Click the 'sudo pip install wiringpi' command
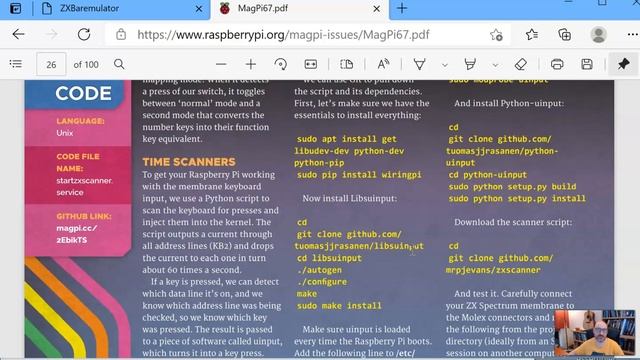The image size is (640, 360). [359, 175]
